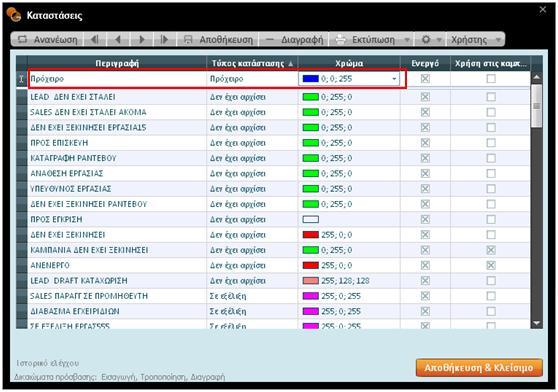Go to last record arrow
558x392 pixels.
pos(165,39)
